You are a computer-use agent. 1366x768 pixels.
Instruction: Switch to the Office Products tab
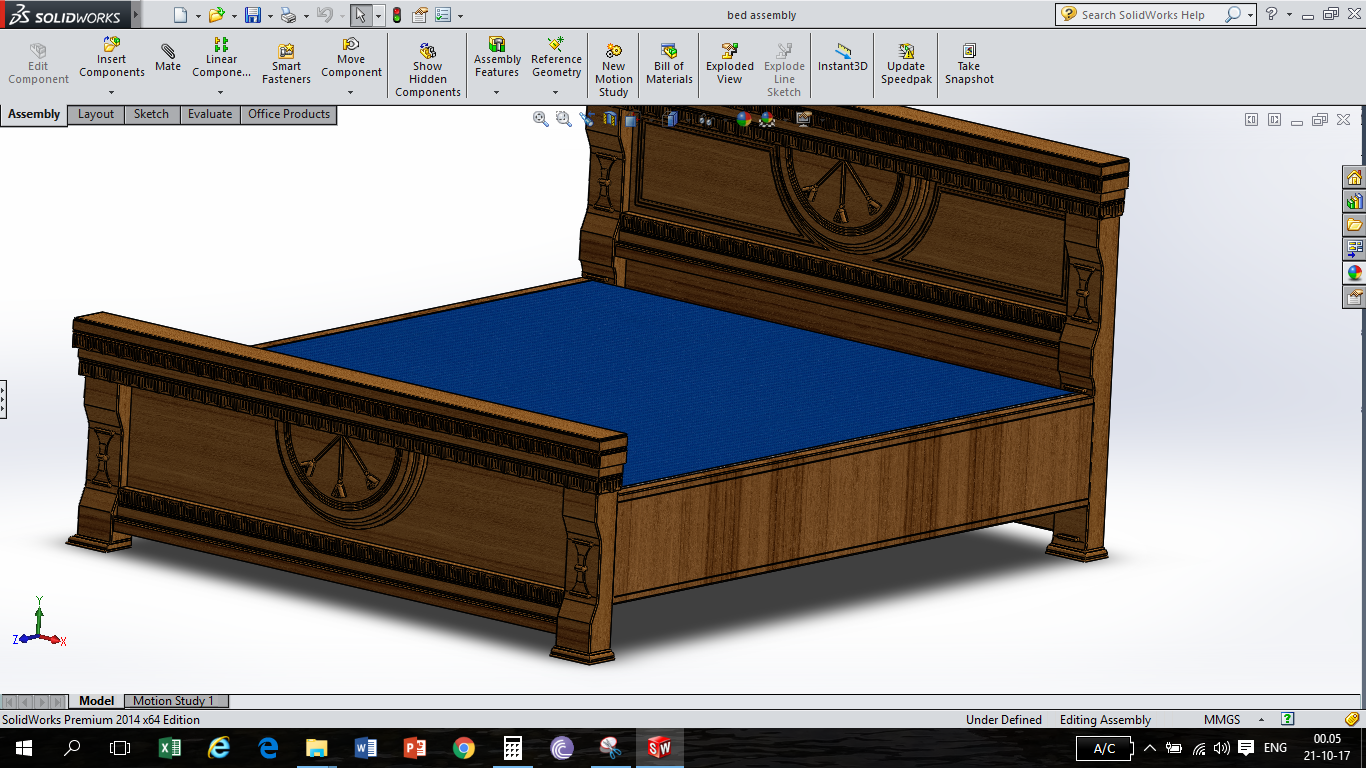[x=289, y=114]
